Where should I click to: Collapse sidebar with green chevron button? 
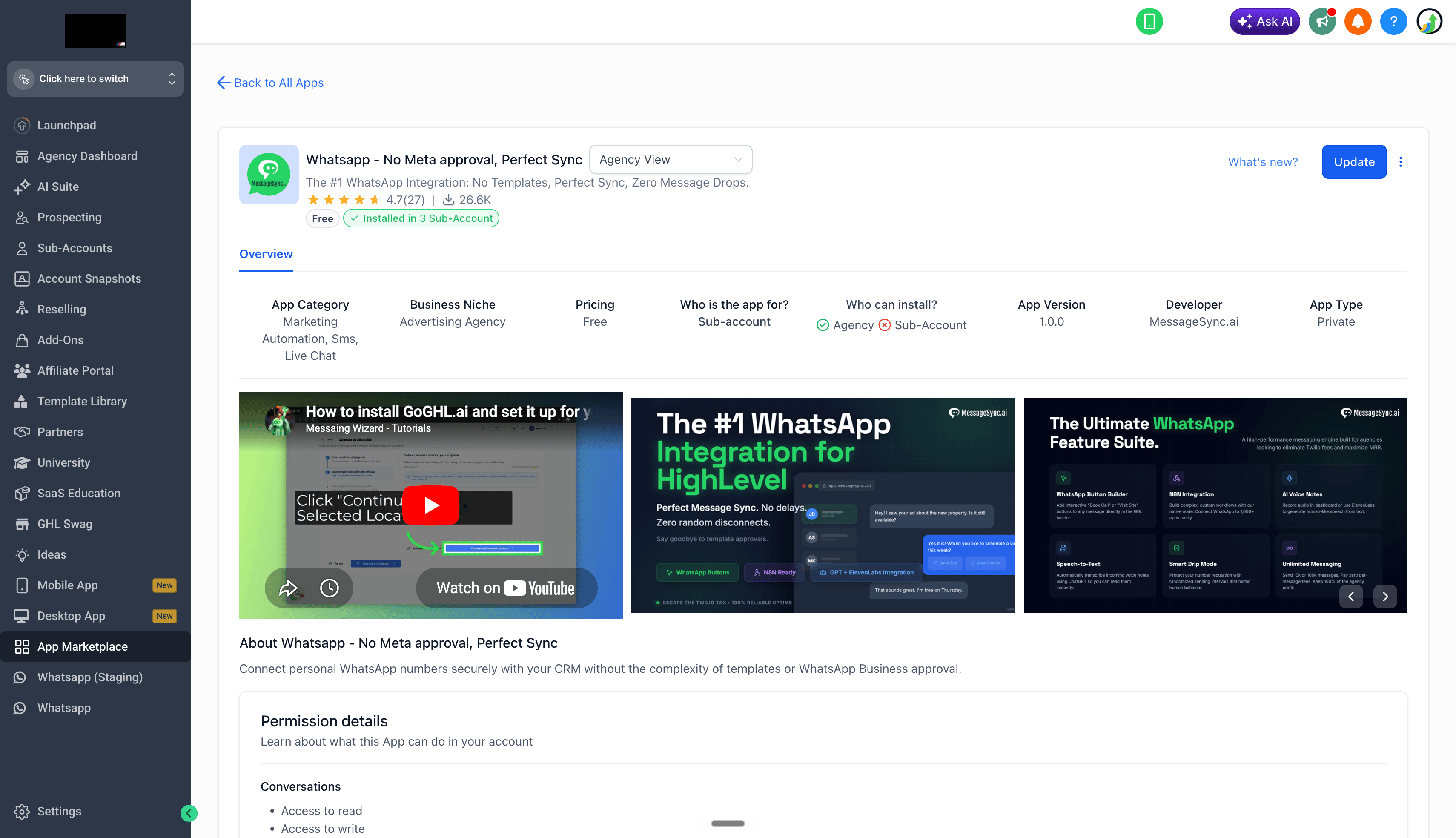point(189,813)
